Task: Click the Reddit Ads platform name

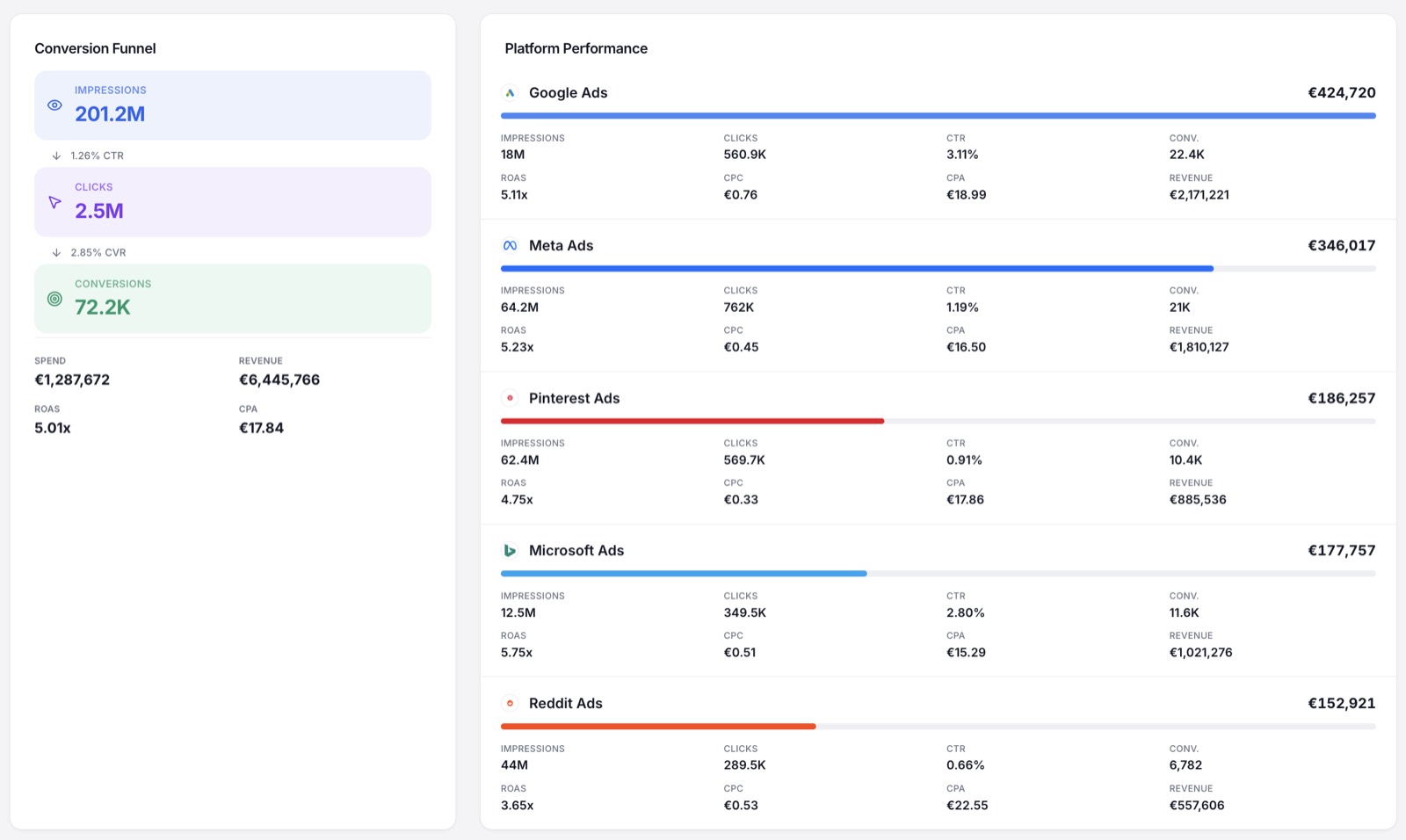Action: point(566,703)
